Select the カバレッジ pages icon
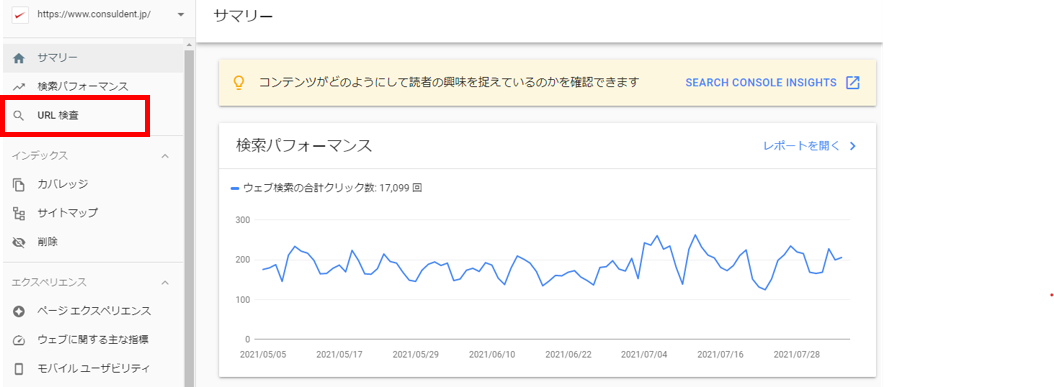This screenshot has height=387, width=1054. [x=19, y=184]
